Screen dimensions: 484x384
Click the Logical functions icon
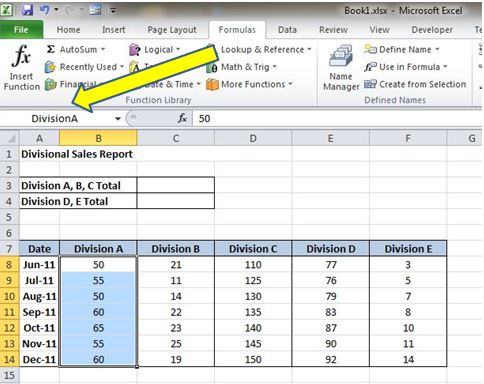pos(135,50)
